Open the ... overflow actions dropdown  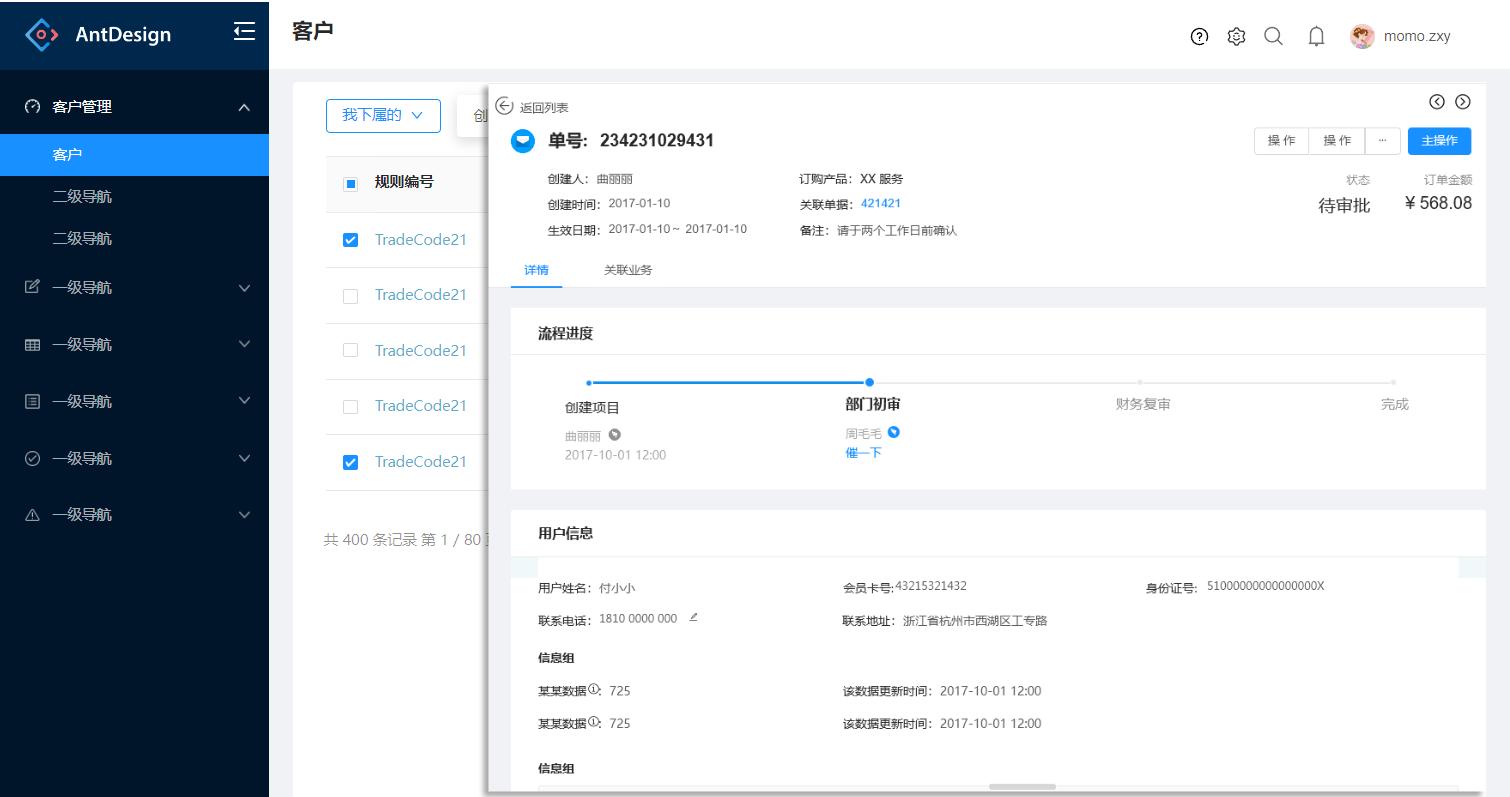pos(1382,140)
